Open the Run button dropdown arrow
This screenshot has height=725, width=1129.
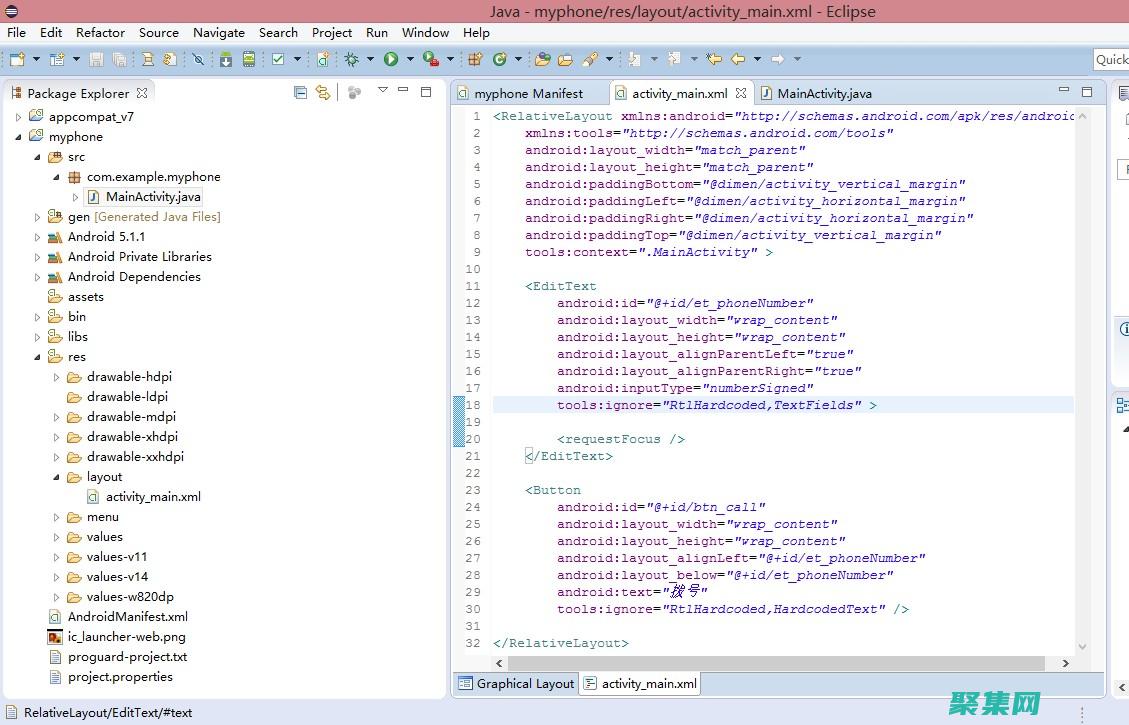click(408, 60)
